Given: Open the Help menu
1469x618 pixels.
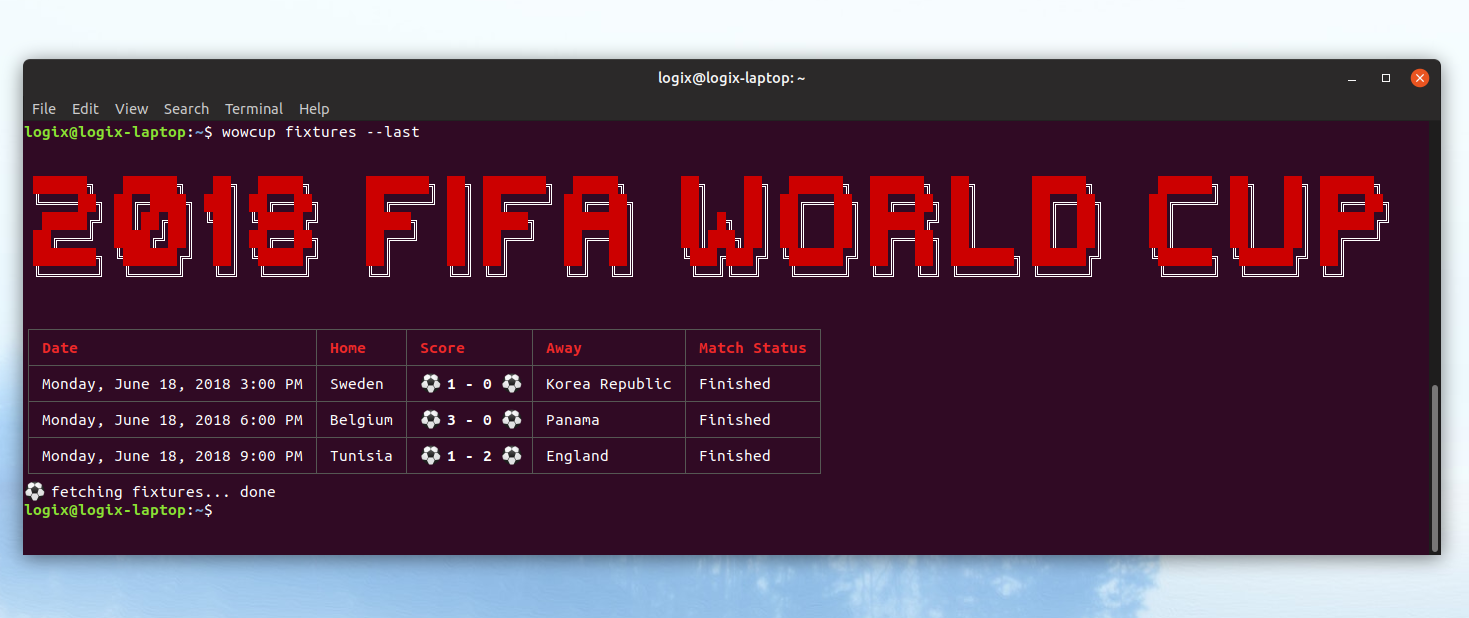Looking at the screenshot, I should point(314,108).
